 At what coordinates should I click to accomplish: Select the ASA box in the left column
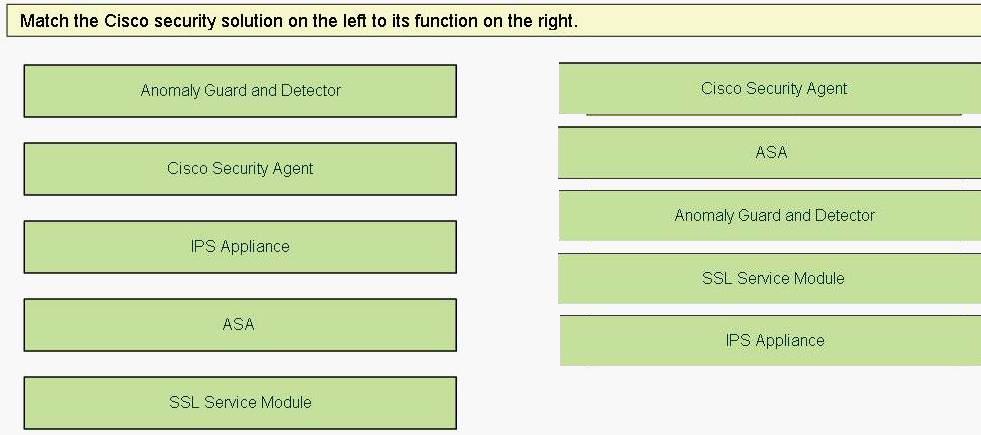coord(240,325)
